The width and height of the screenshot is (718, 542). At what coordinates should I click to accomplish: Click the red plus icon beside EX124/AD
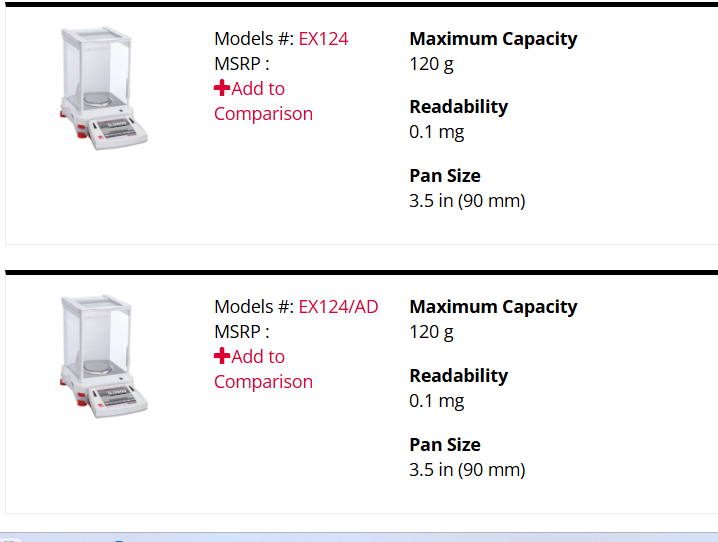[222, 356]
